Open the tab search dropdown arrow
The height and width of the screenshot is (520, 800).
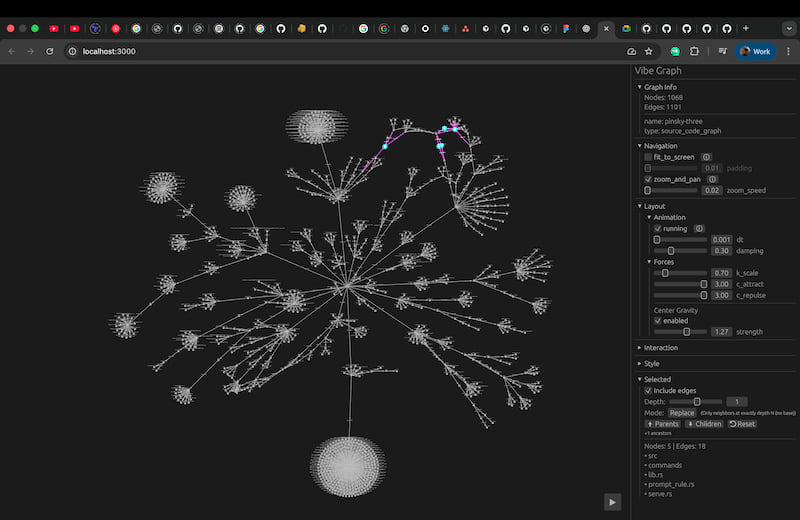(x=788, y=29)
